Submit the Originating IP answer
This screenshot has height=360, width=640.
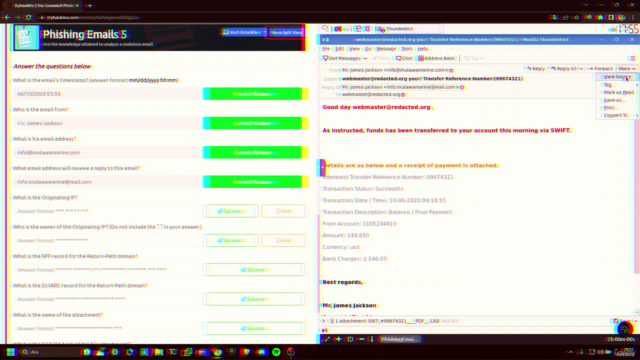pyautogui.click(x=232, y=211)
